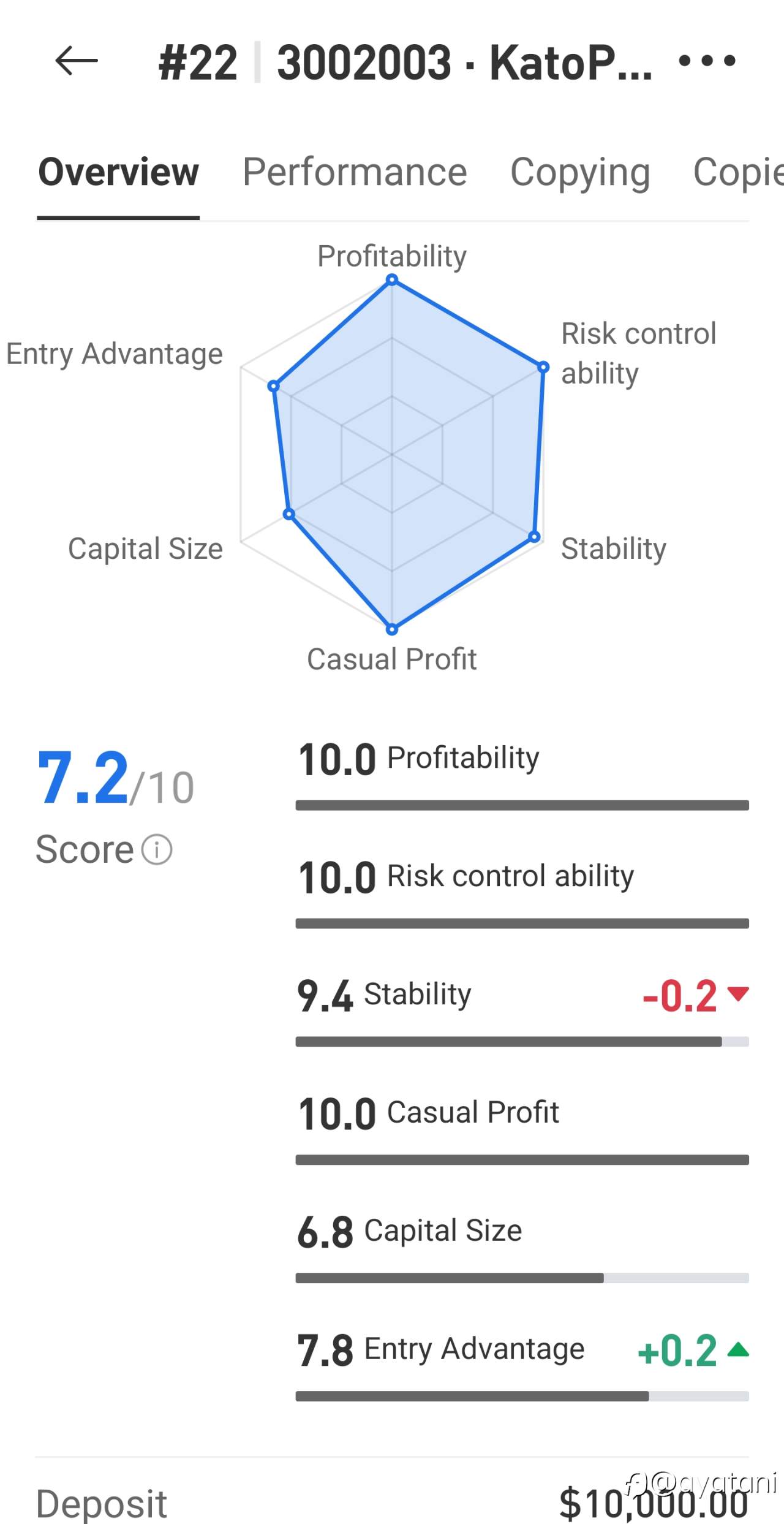
Task: Tap the green Entry Advantage increase arrow
Action: (x=739, y=1349)
